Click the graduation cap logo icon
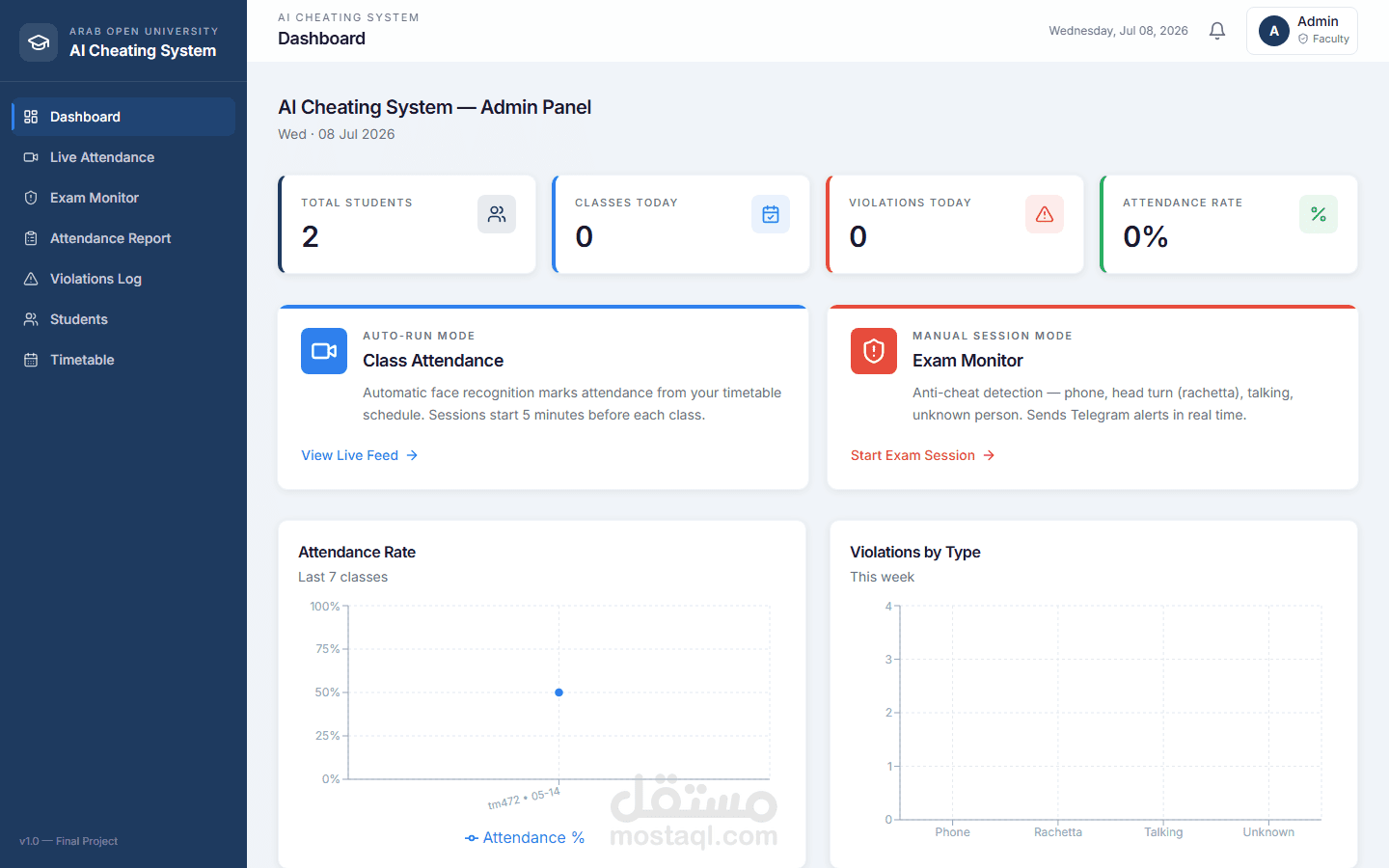This screenshot has width=1389, height=868. [x=39, y=42]
